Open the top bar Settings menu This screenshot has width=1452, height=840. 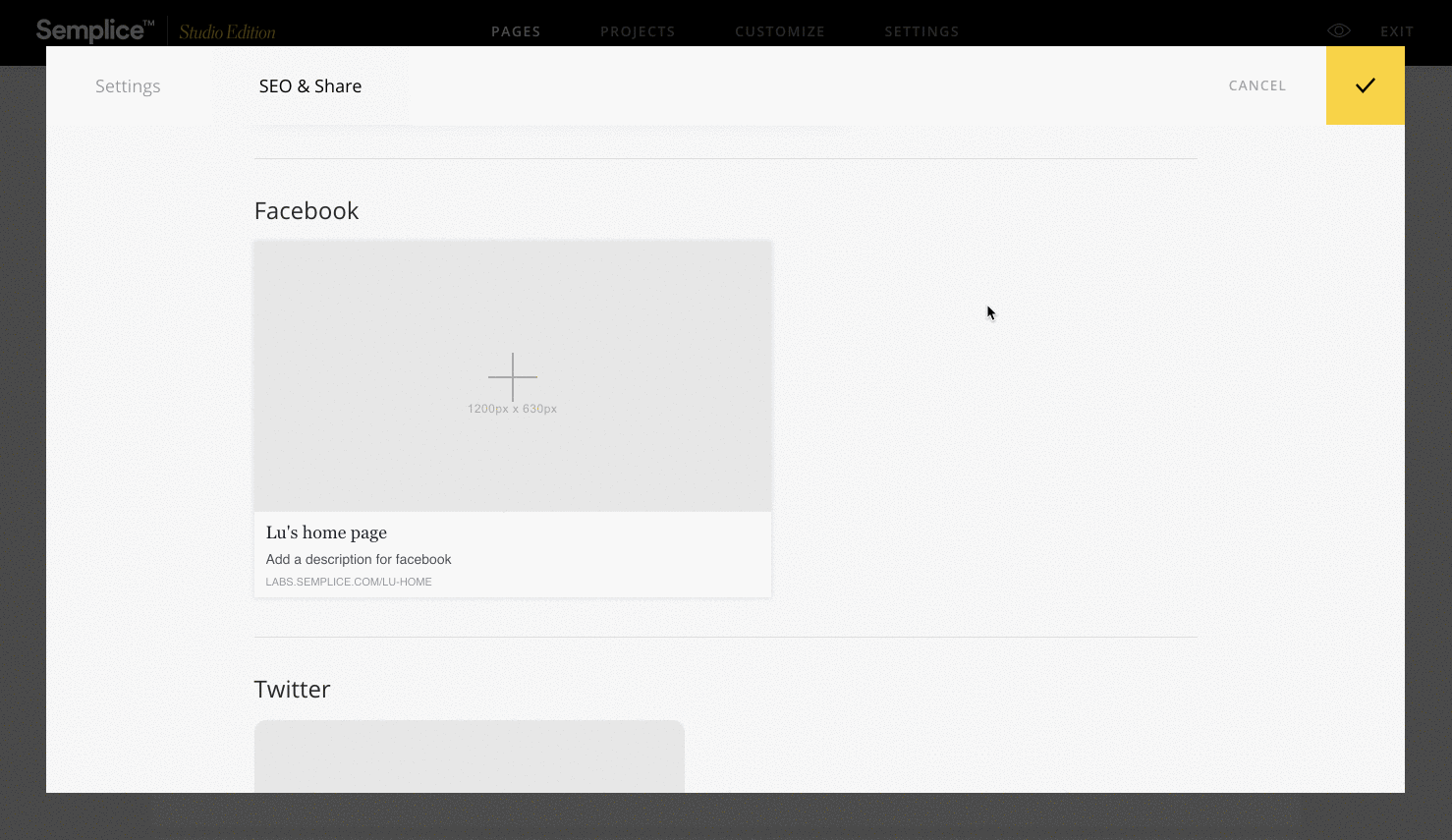pos(921,31)
